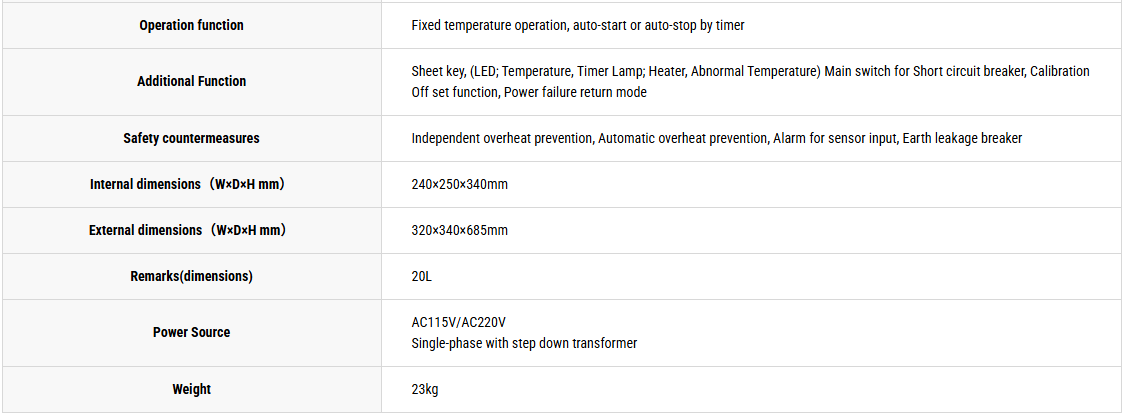The image size is (1124, 415).
Task: Click the 240×250×340mm value
Action: (459, 184)
